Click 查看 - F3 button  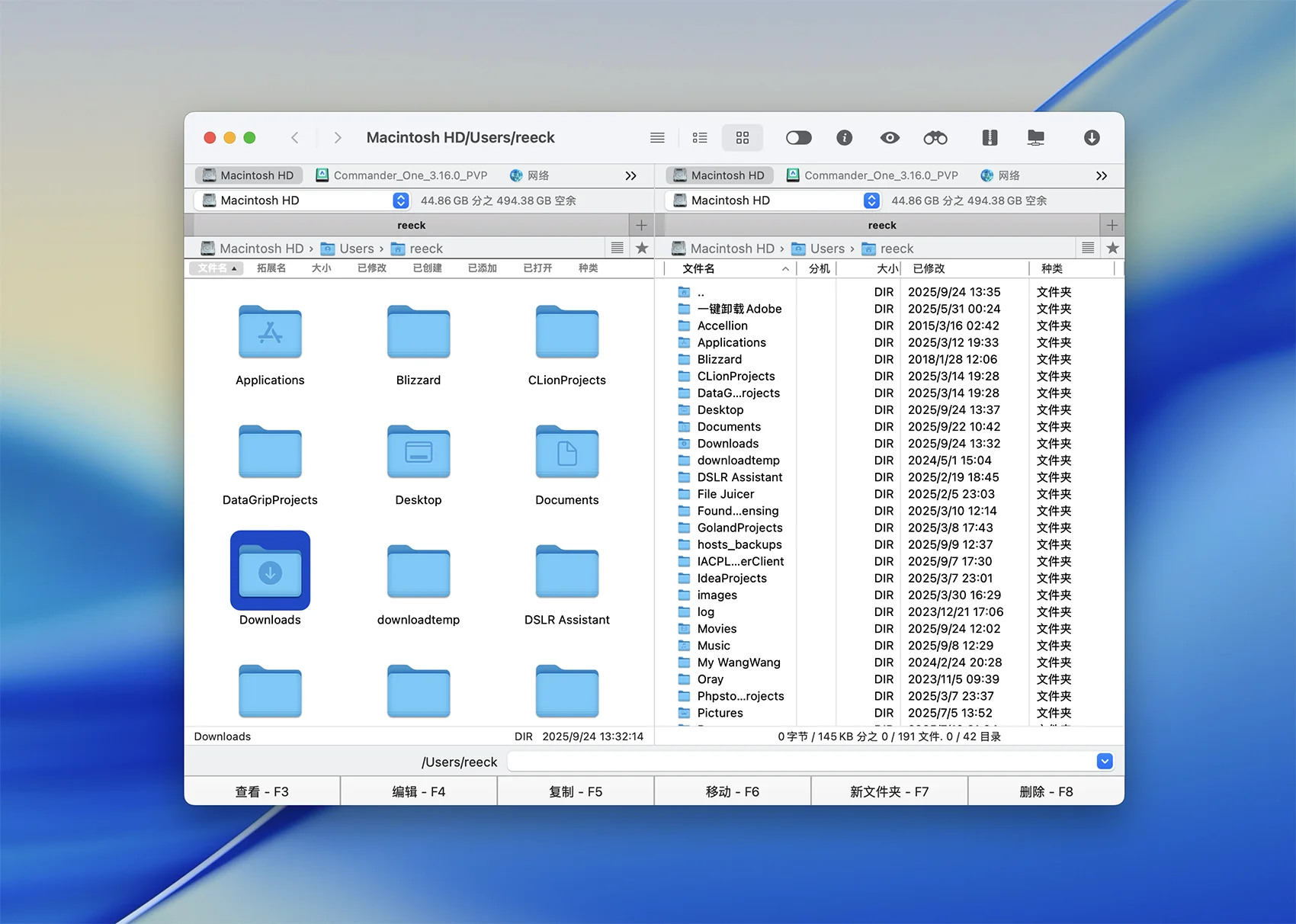pos(262,791)
